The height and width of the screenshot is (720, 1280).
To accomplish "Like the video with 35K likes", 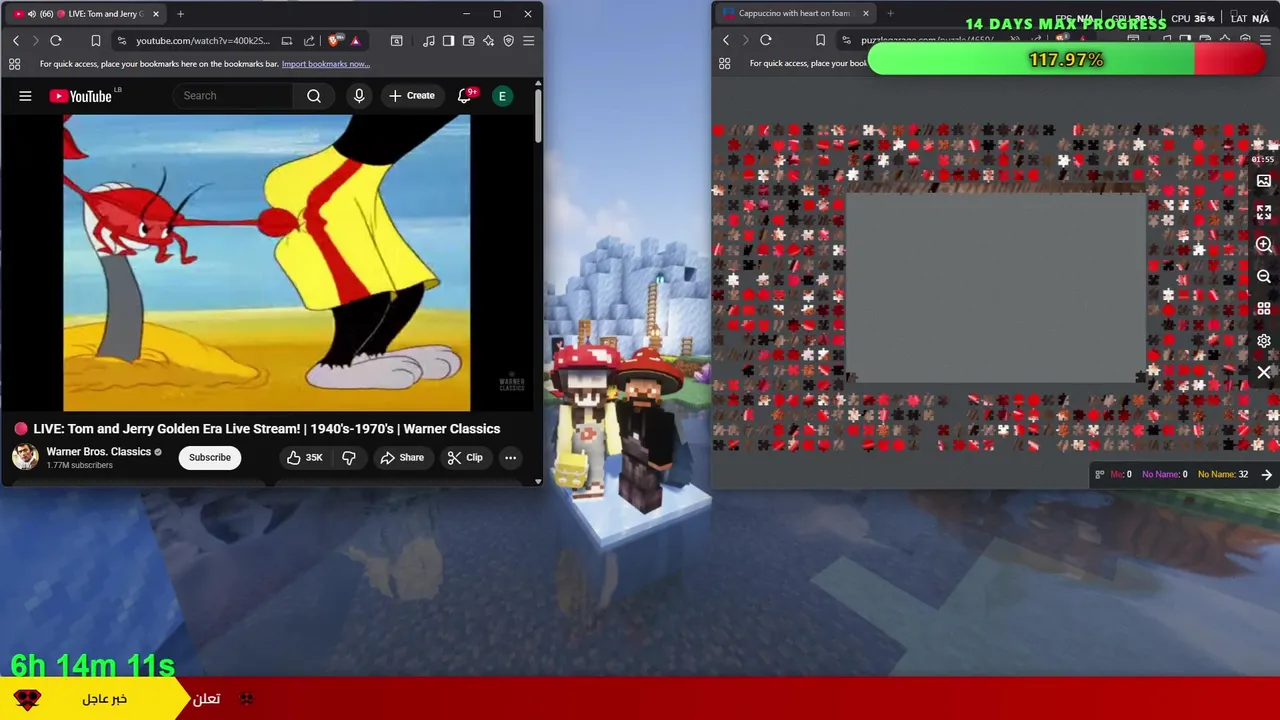I will pos(305,458).
